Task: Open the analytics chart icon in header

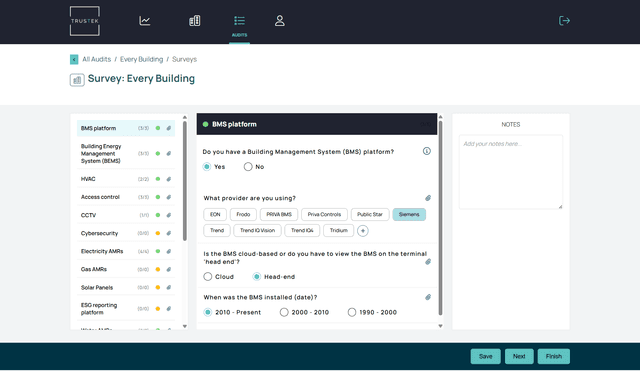Action: (144, 21)
